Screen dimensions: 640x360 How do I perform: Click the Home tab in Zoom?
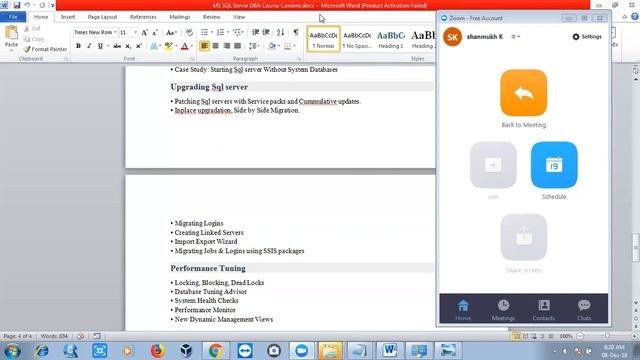[x=463, y=310]
